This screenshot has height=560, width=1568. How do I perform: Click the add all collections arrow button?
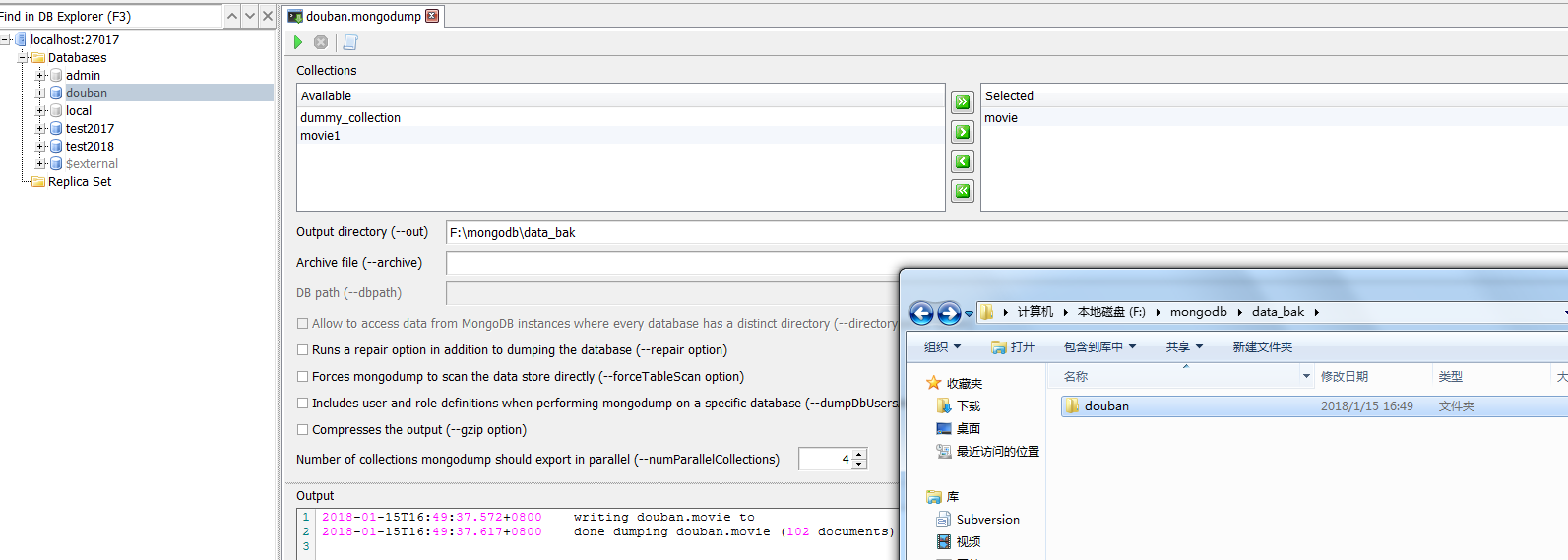(963, 102)
